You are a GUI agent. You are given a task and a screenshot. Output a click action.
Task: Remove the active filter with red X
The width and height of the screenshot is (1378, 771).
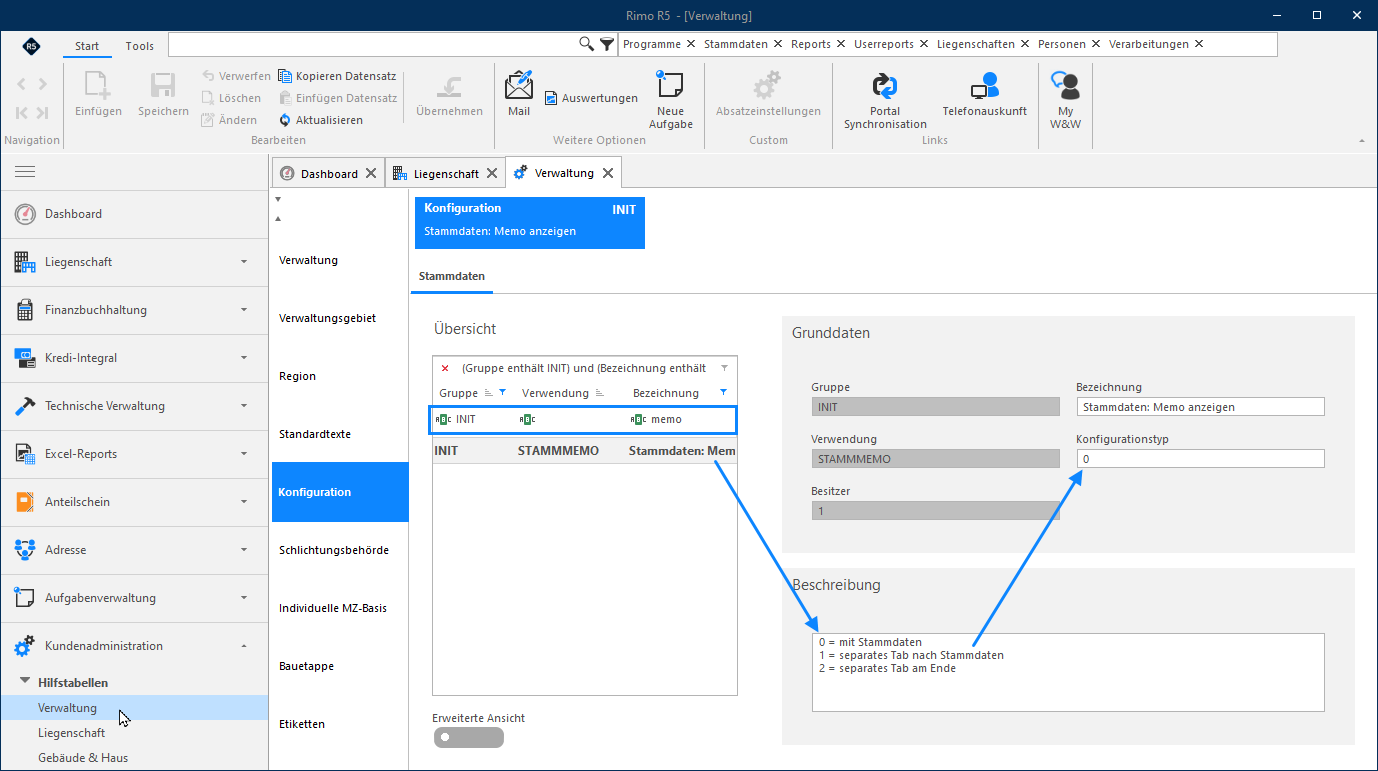point(445,368)
